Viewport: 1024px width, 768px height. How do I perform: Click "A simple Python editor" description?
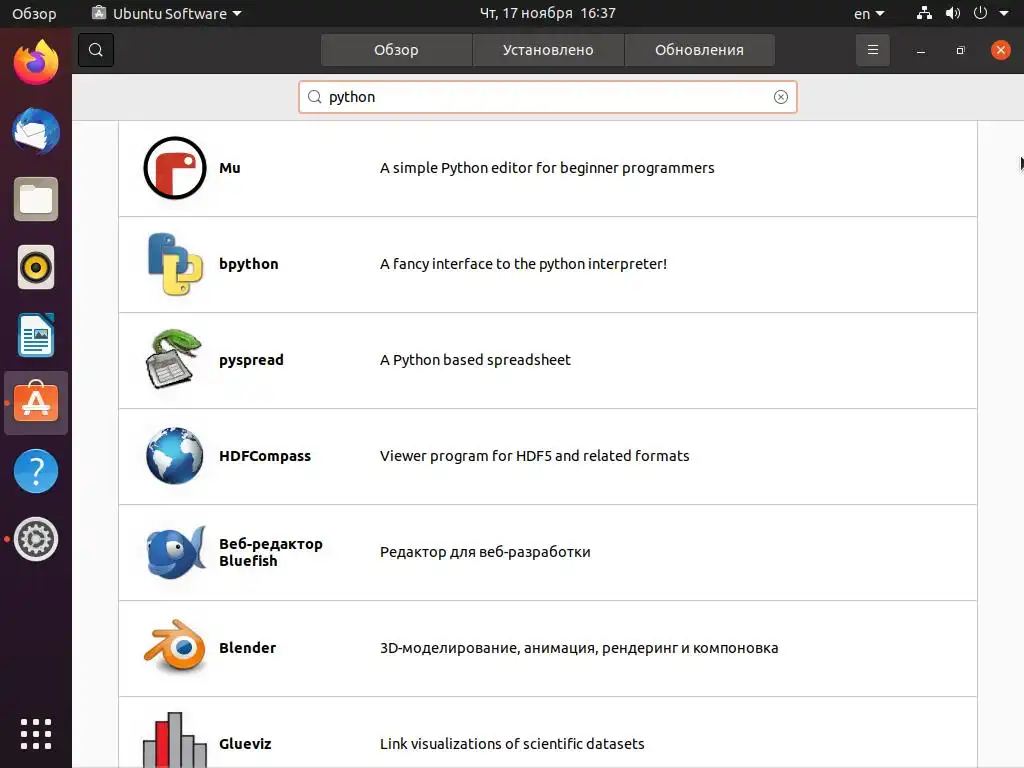[x=547, y=168]
